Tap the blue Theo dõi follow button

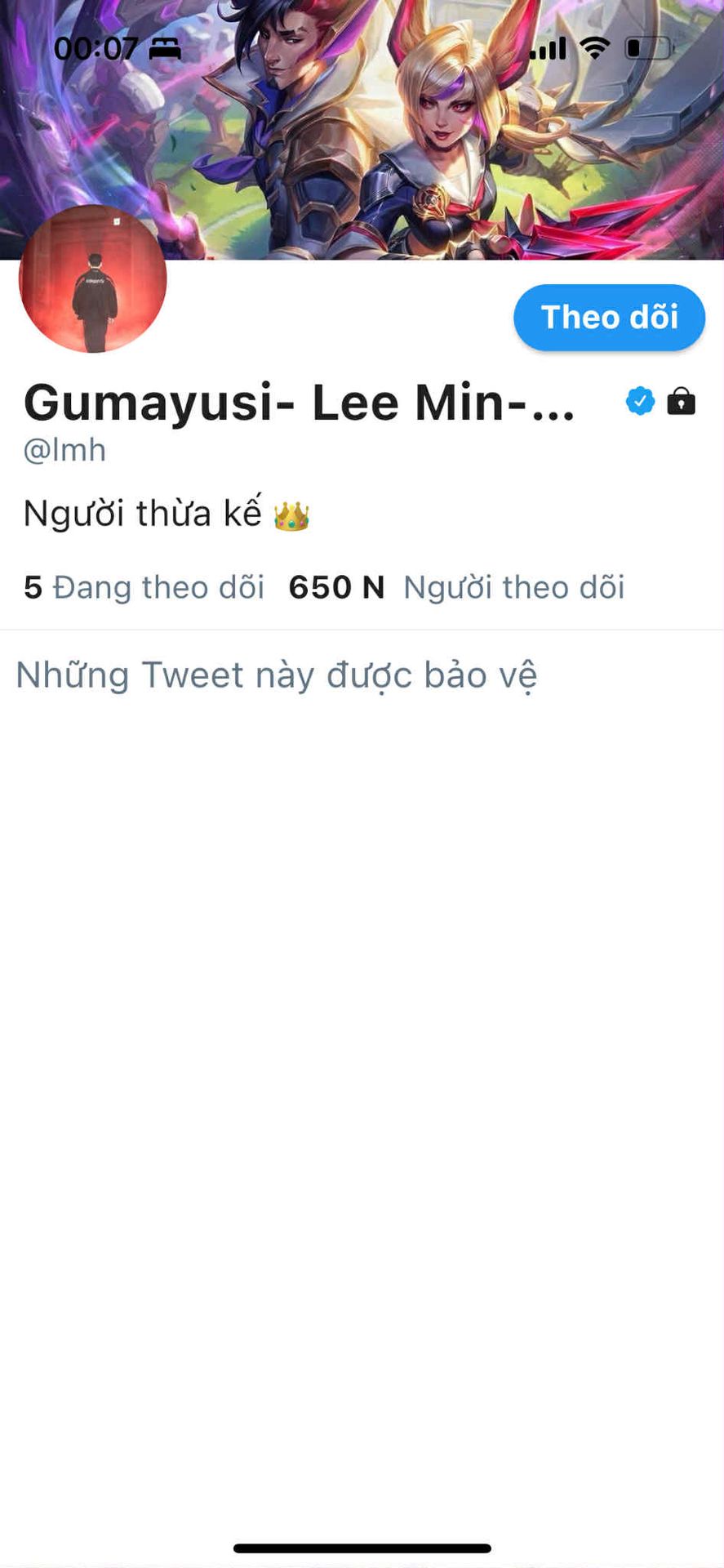point(609,318)
